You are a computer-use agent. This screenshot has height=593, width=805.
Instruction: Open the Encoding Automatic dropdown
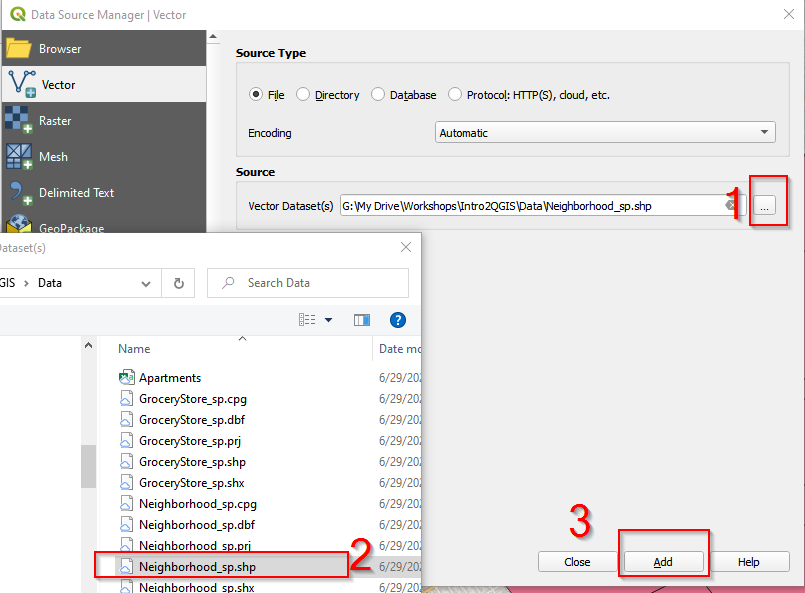coord(605,132)
